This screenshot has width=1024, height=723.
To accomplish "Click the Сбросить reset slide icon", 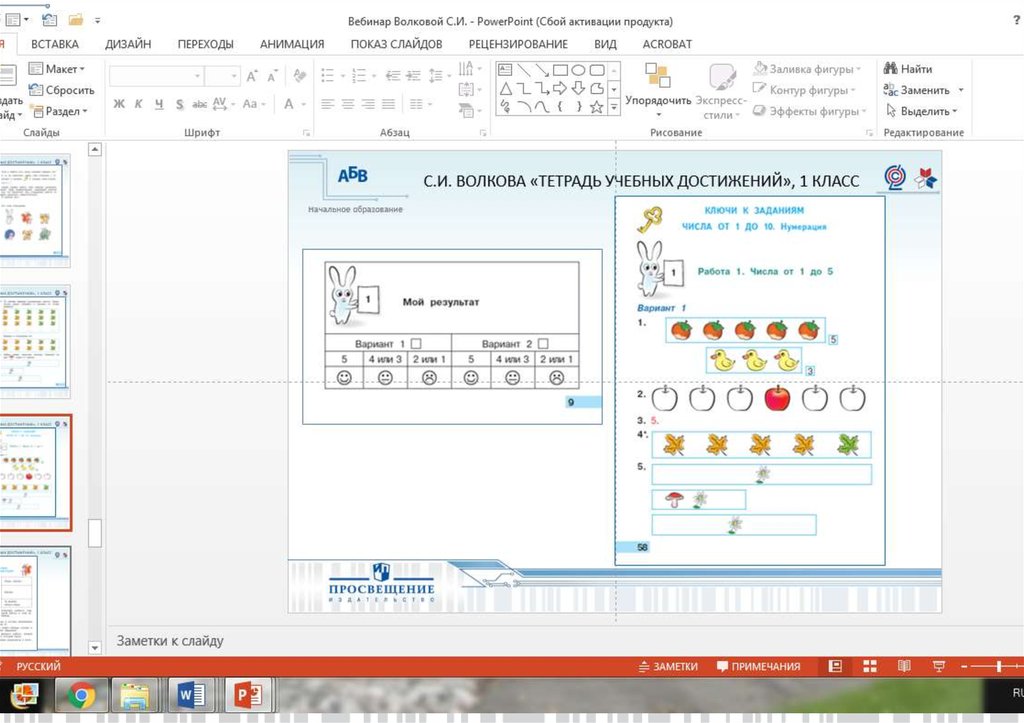I will point(36,90).
